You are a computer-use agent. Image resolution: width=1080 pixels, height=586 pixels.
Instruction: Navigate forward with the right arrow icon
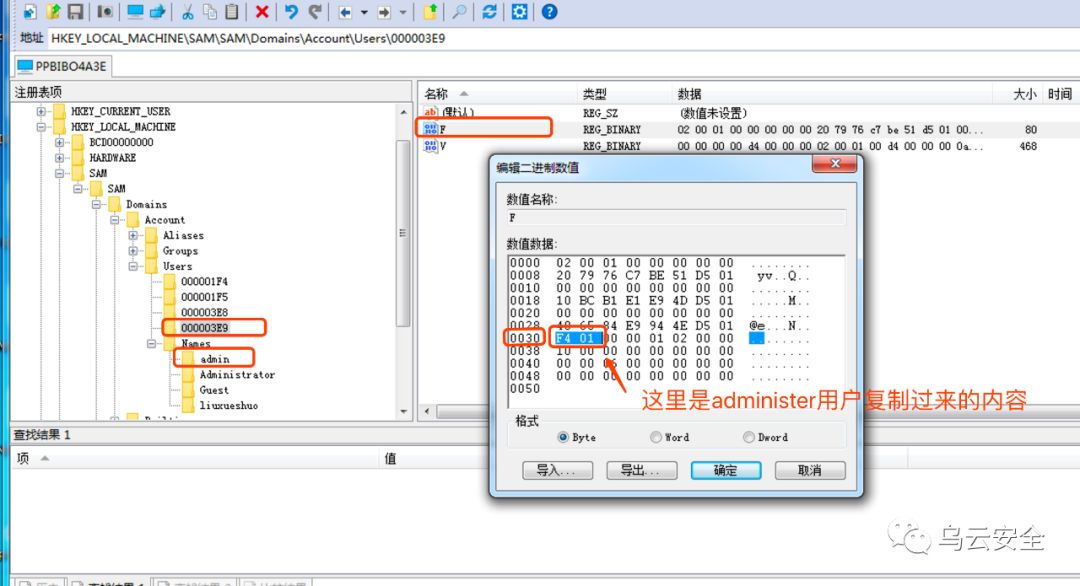[384, 12]
